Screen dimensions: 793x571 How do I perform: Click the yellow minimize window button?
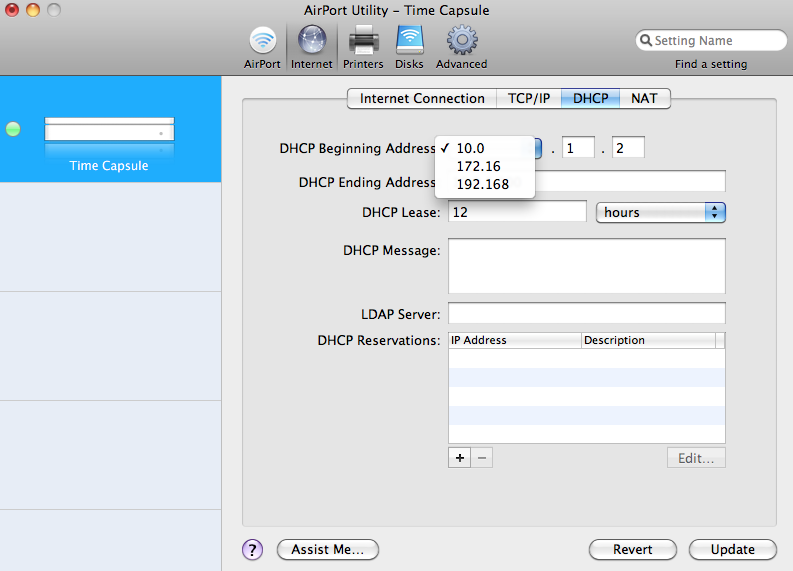click(x=33, y=9)
